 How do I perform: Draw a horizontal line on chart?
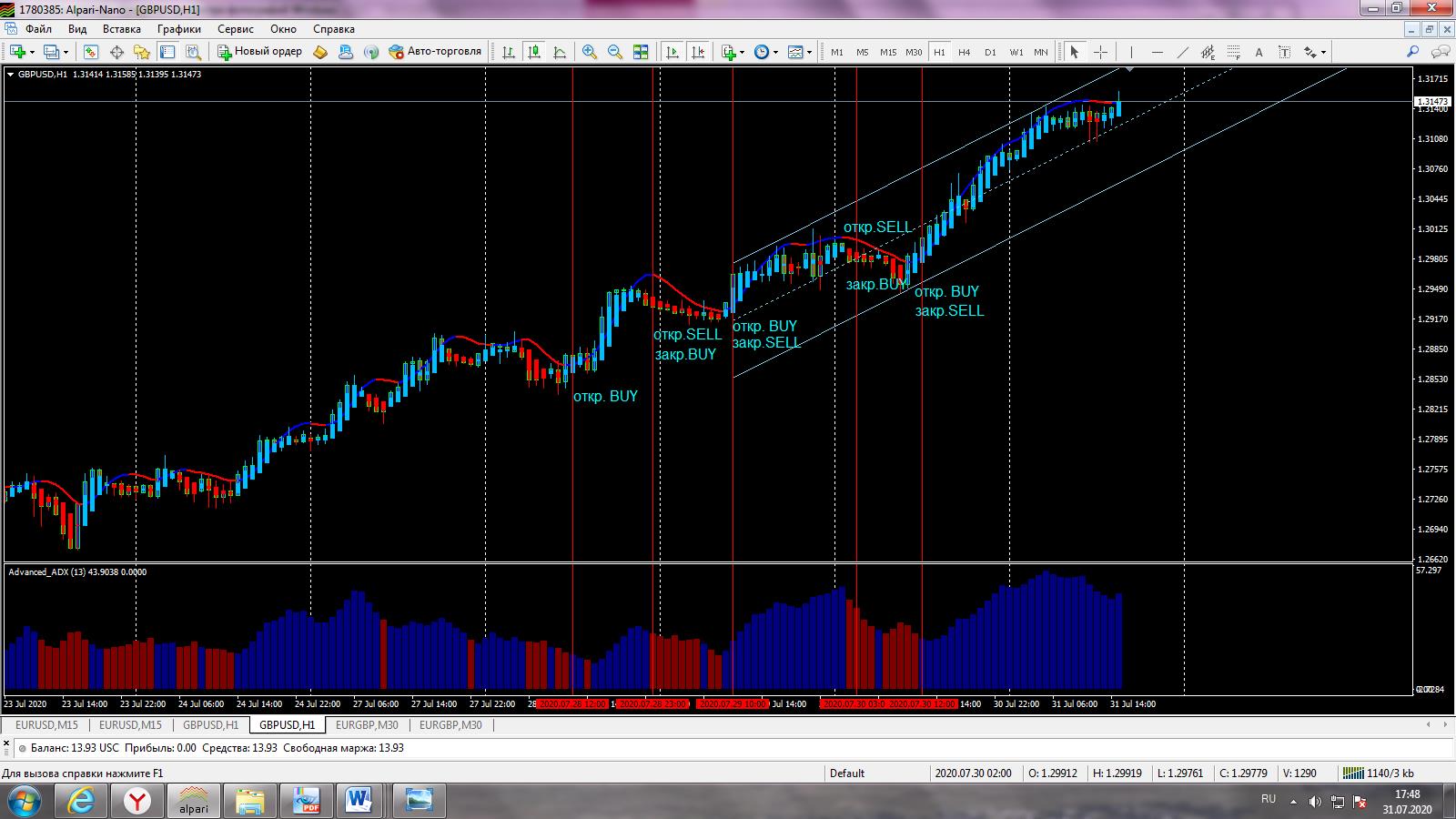pyautogui.click(x=1157, y=52)
